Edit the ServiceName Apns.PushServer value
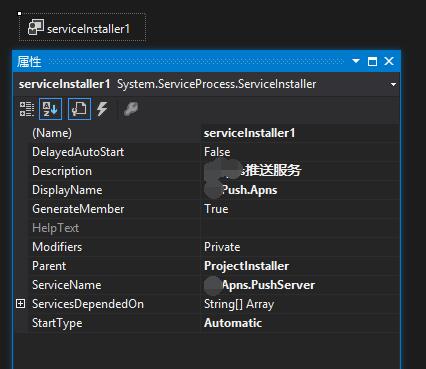Screen dimensions: 426x369 (300, 285)
